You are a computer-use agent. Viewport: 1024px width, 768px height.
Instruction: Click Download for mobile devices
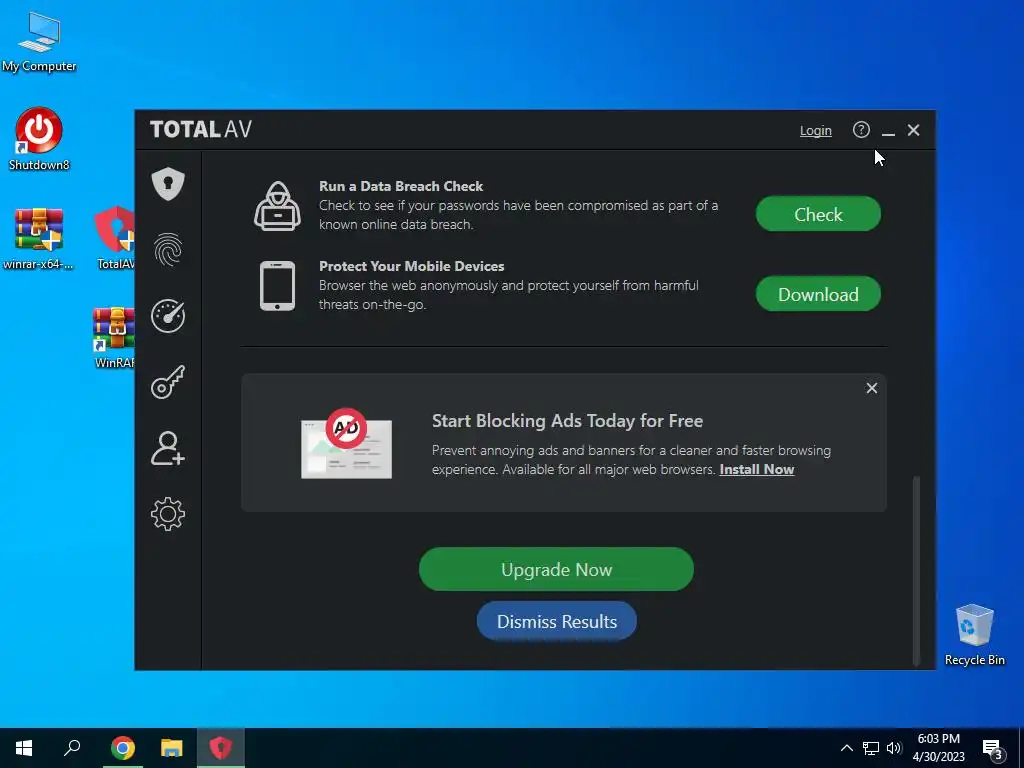click(818, 295)
